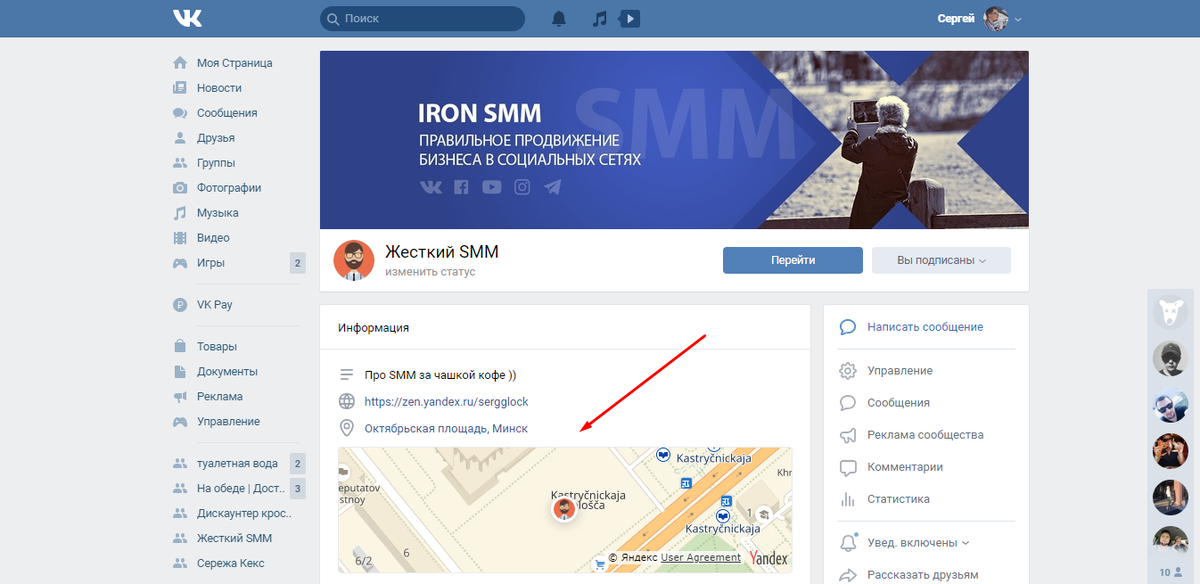1200x584 pixels.
Task: Focus the Поиск search field
Action: pos(422,19)
